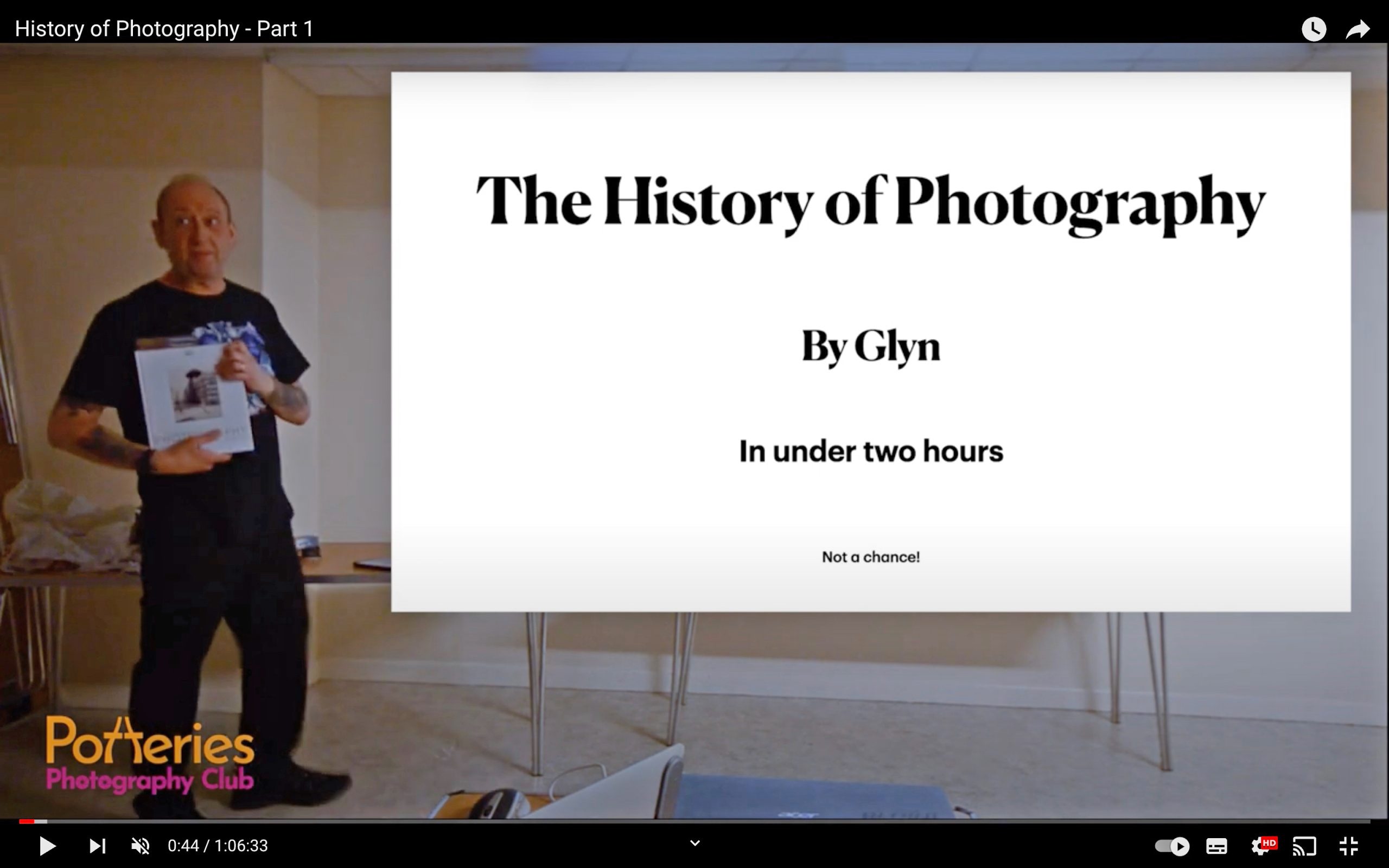
Task: Open the down-arrow overflow above the controls
Action: 694,842
